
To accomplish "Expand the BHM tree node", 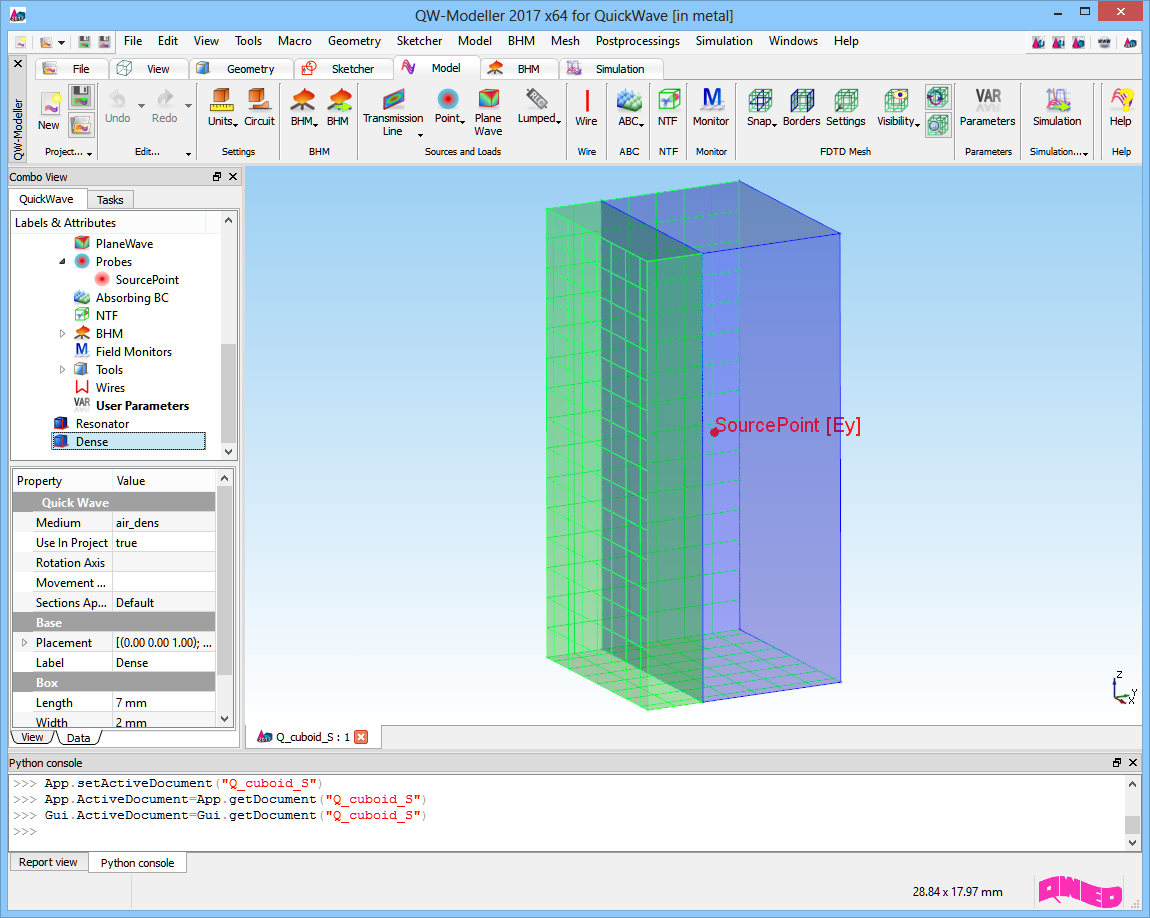I will pyautogui.click(x=62, y=334).
